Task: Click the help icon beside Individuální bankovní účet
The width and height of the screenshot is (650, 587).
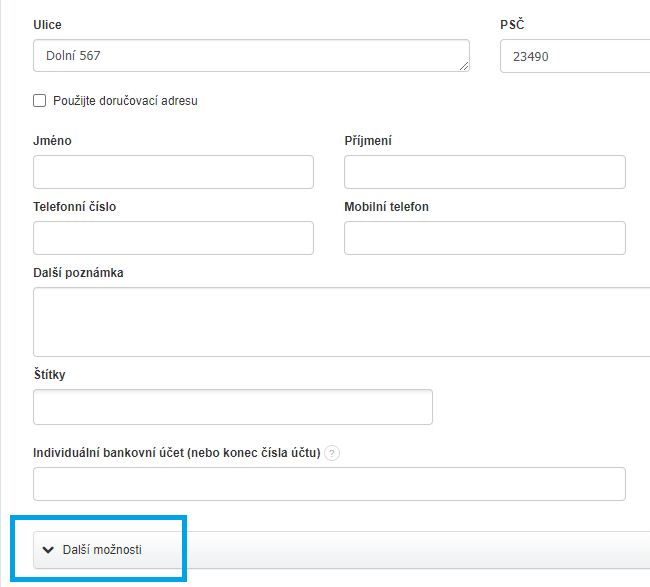Action: point(333,453)
